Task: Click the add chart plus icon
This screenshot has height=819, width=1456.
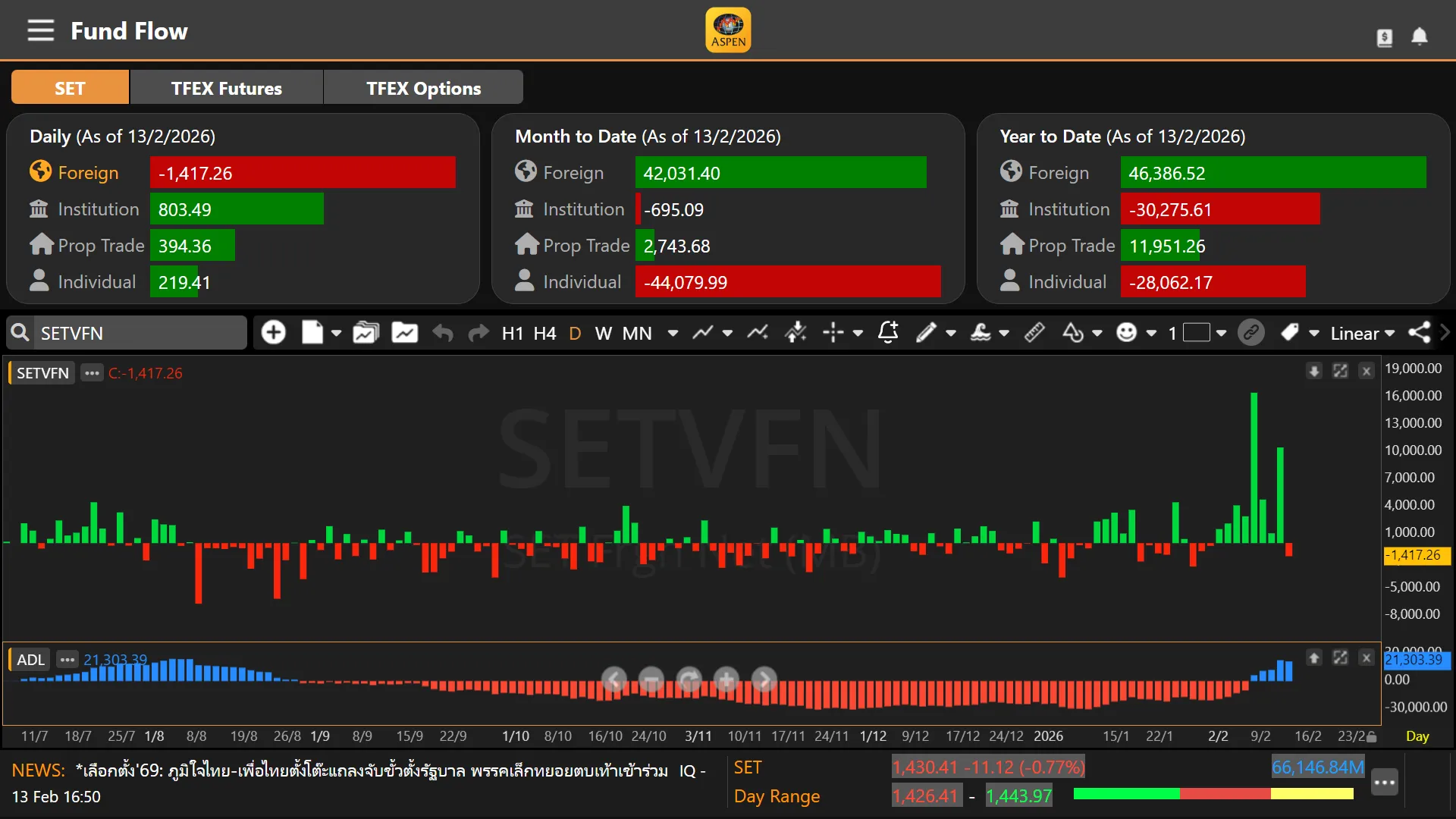Action: (x=273, y=333)
